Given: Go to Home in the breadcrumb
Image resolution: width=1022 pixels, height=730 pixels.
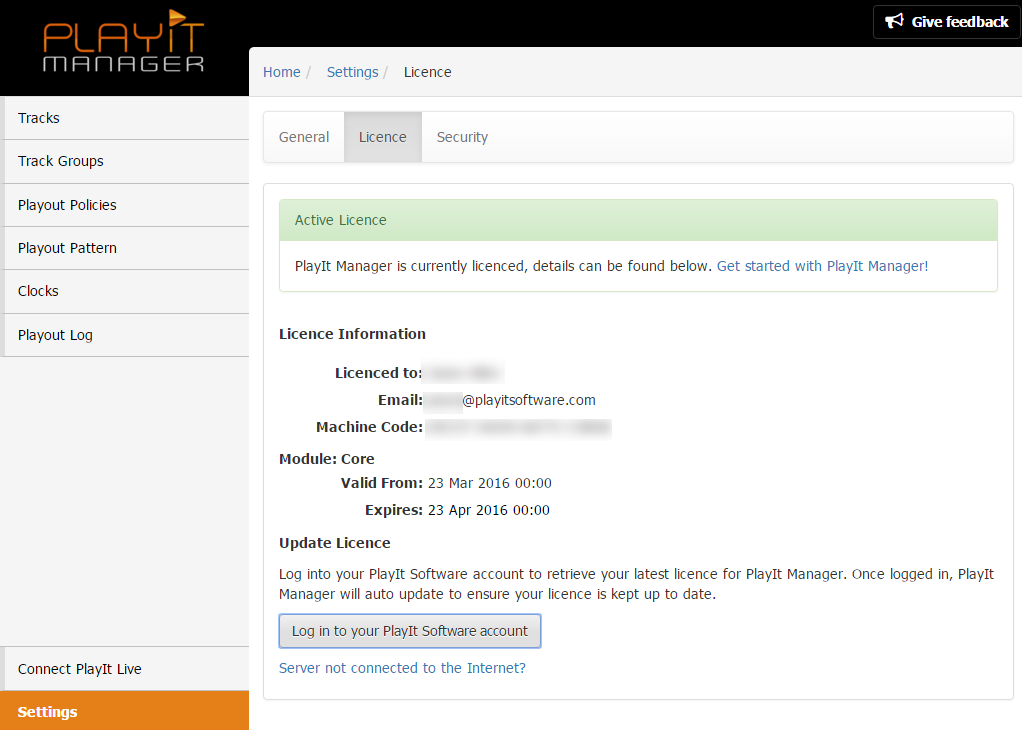Looking at the screenshot, I should (x=281, y=72).
